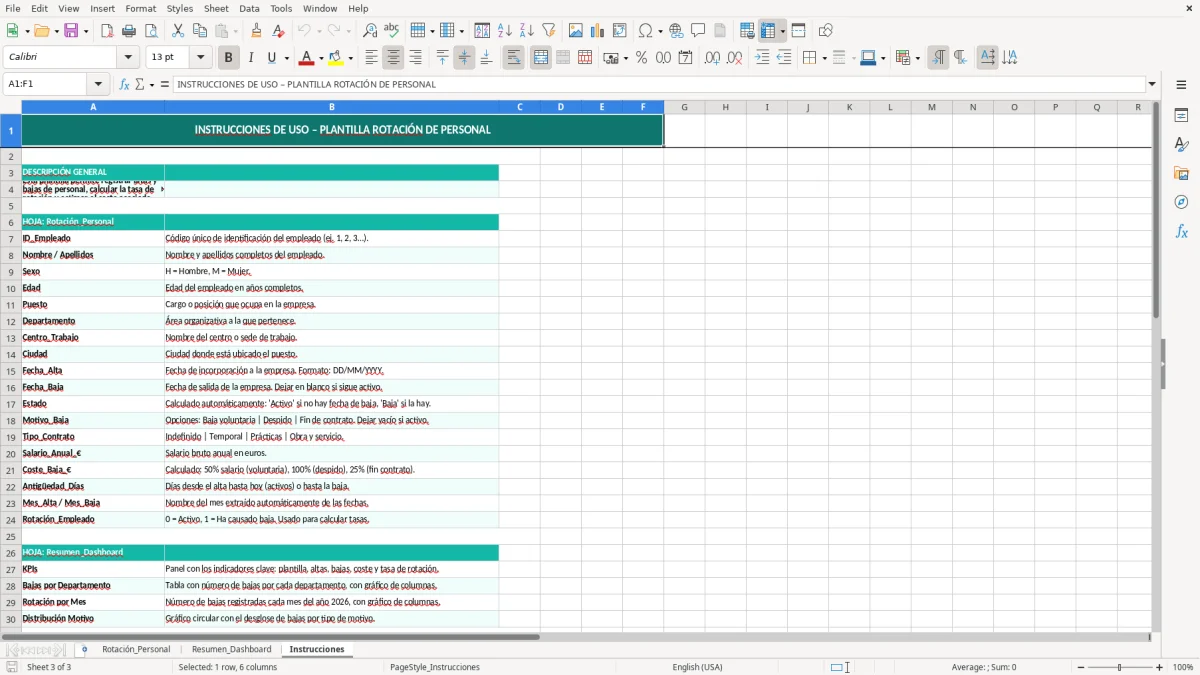Apply the yellow background color
Viewport: 1200px width, 675px height.
pyautogui.click(x=335, y=58)
